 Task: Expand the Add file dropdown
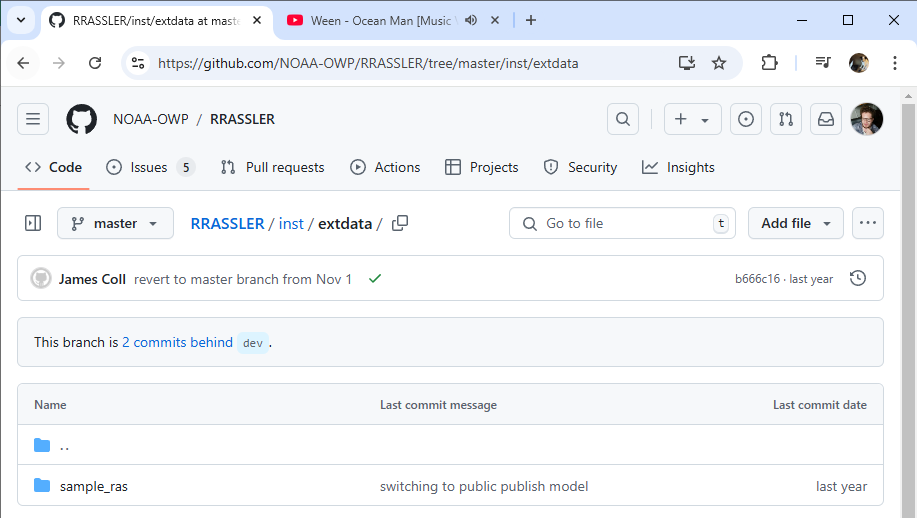click(795, 223)
